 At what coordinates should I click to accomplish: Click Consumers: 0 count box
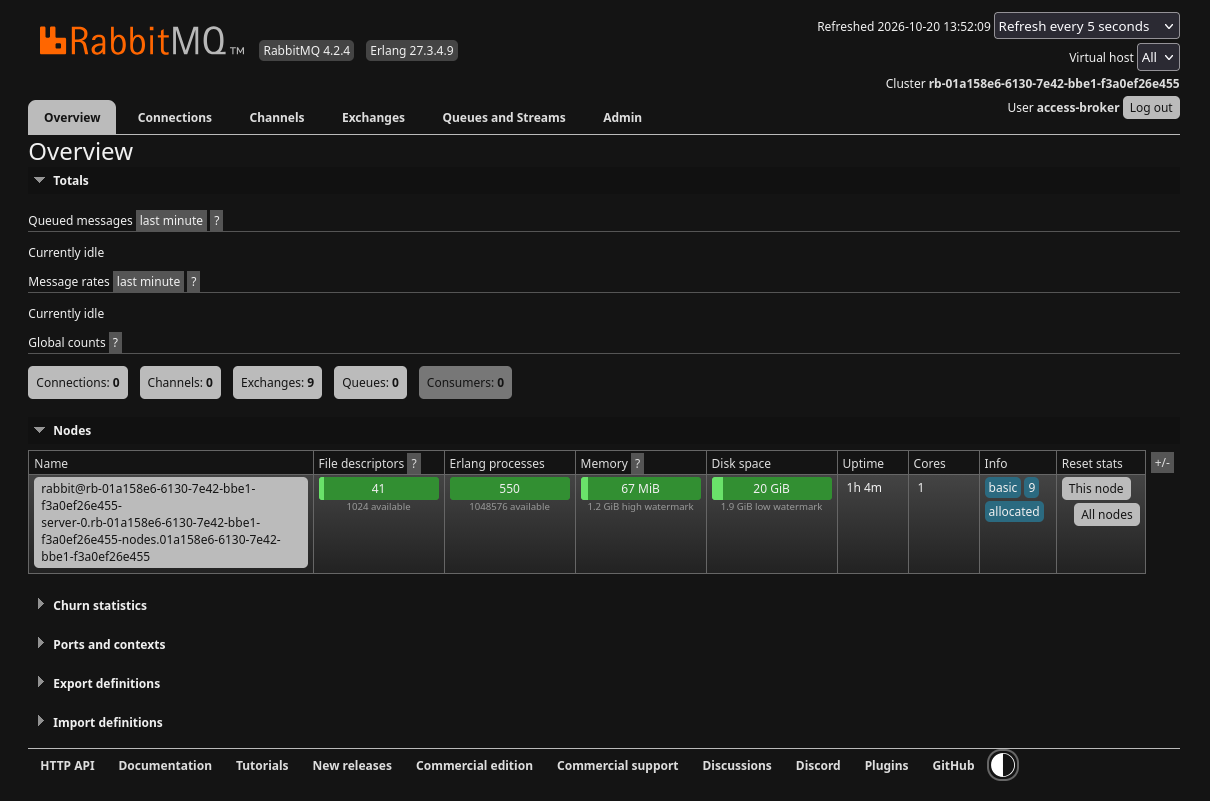pyautogui.click(x=465, y=383)
